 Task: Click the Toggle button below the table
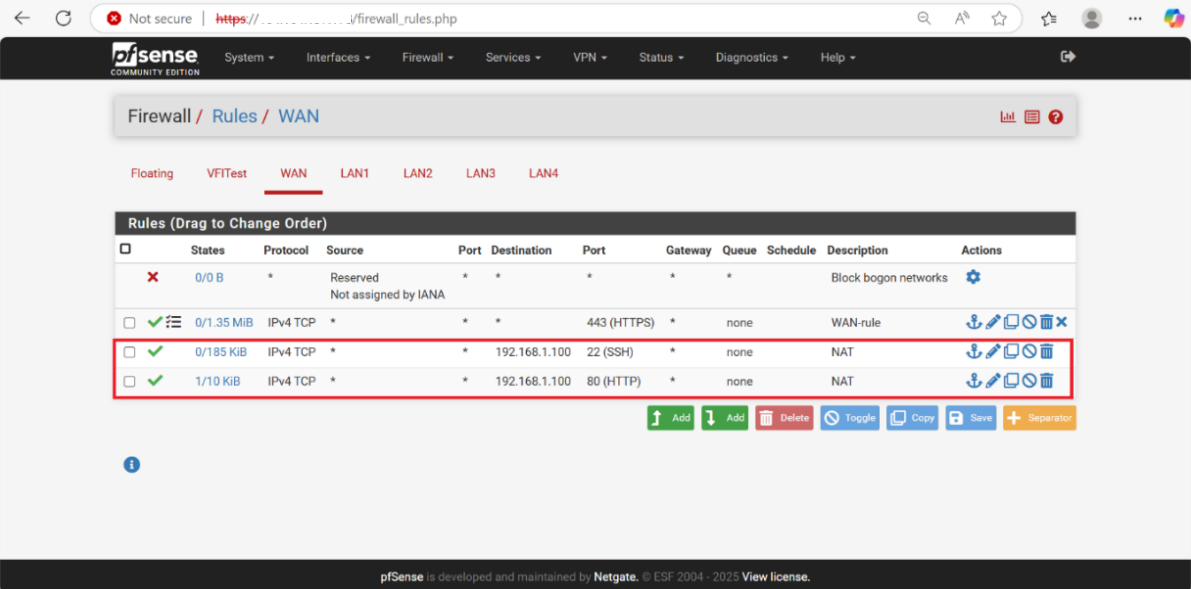(x=850, y=418)
